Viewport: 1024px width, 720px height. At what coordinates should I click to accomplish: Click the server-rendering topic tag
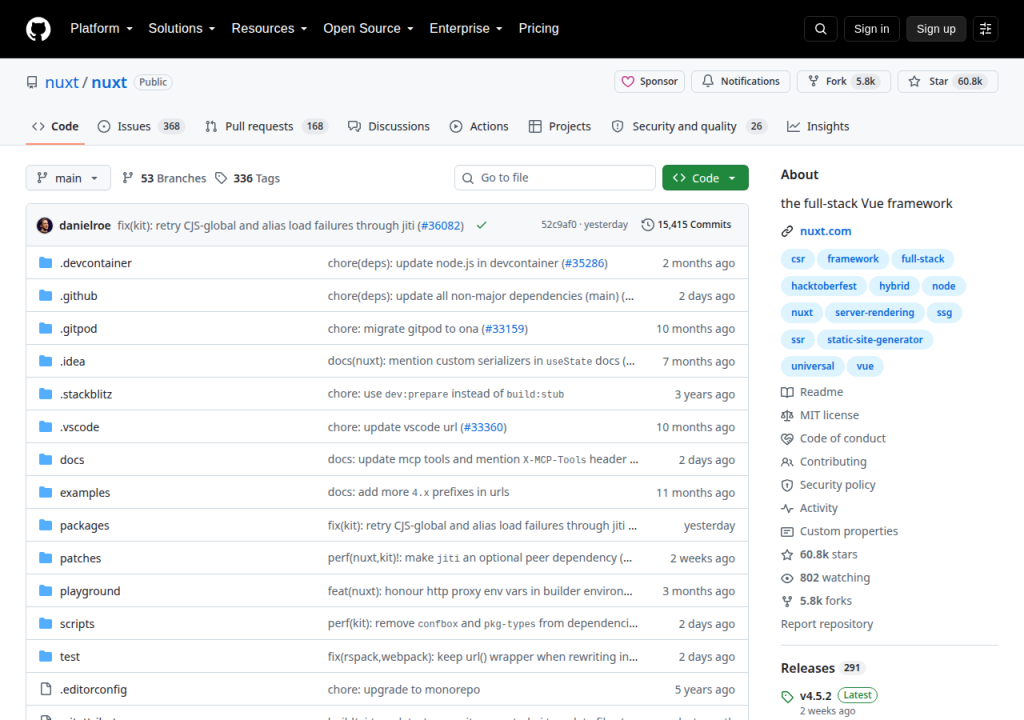point(874,313)
